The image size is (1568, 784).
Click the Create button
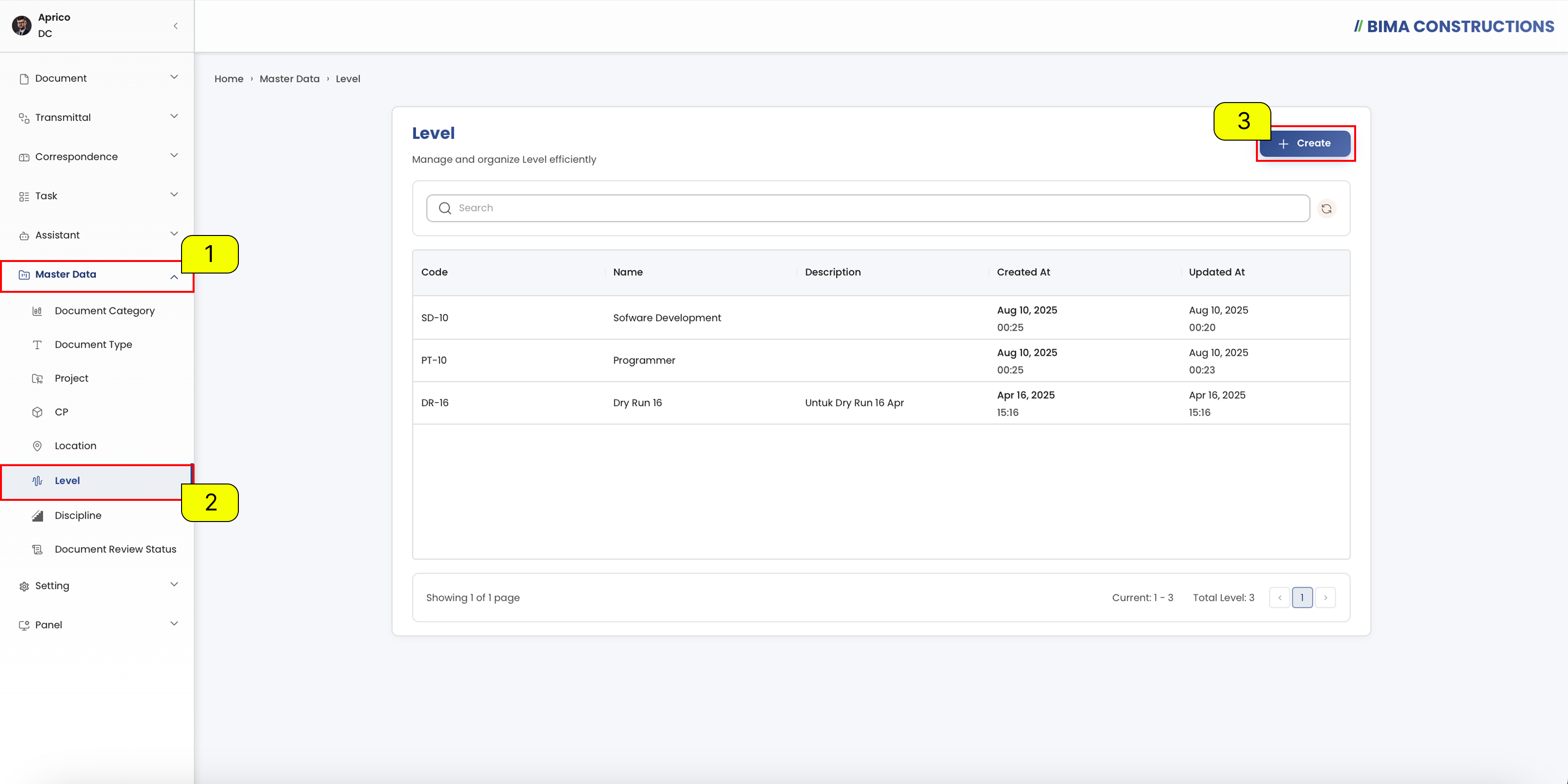point(1305,144)
